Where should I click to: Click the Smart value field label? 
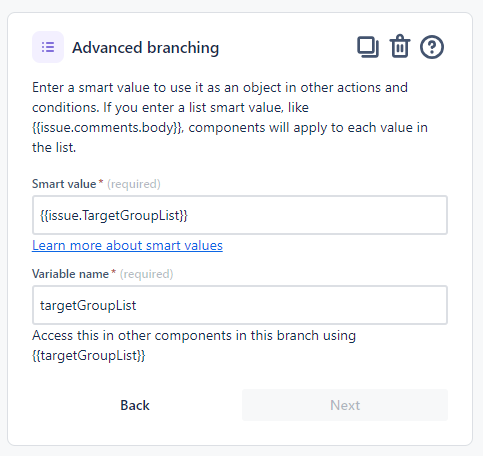[64, 184]
